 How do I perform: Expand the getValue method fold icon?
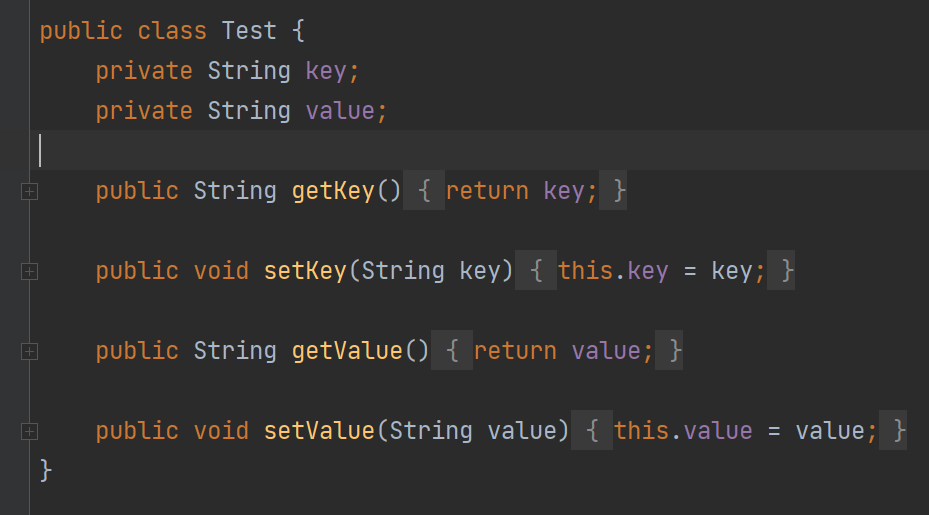[x=29, y=351]
